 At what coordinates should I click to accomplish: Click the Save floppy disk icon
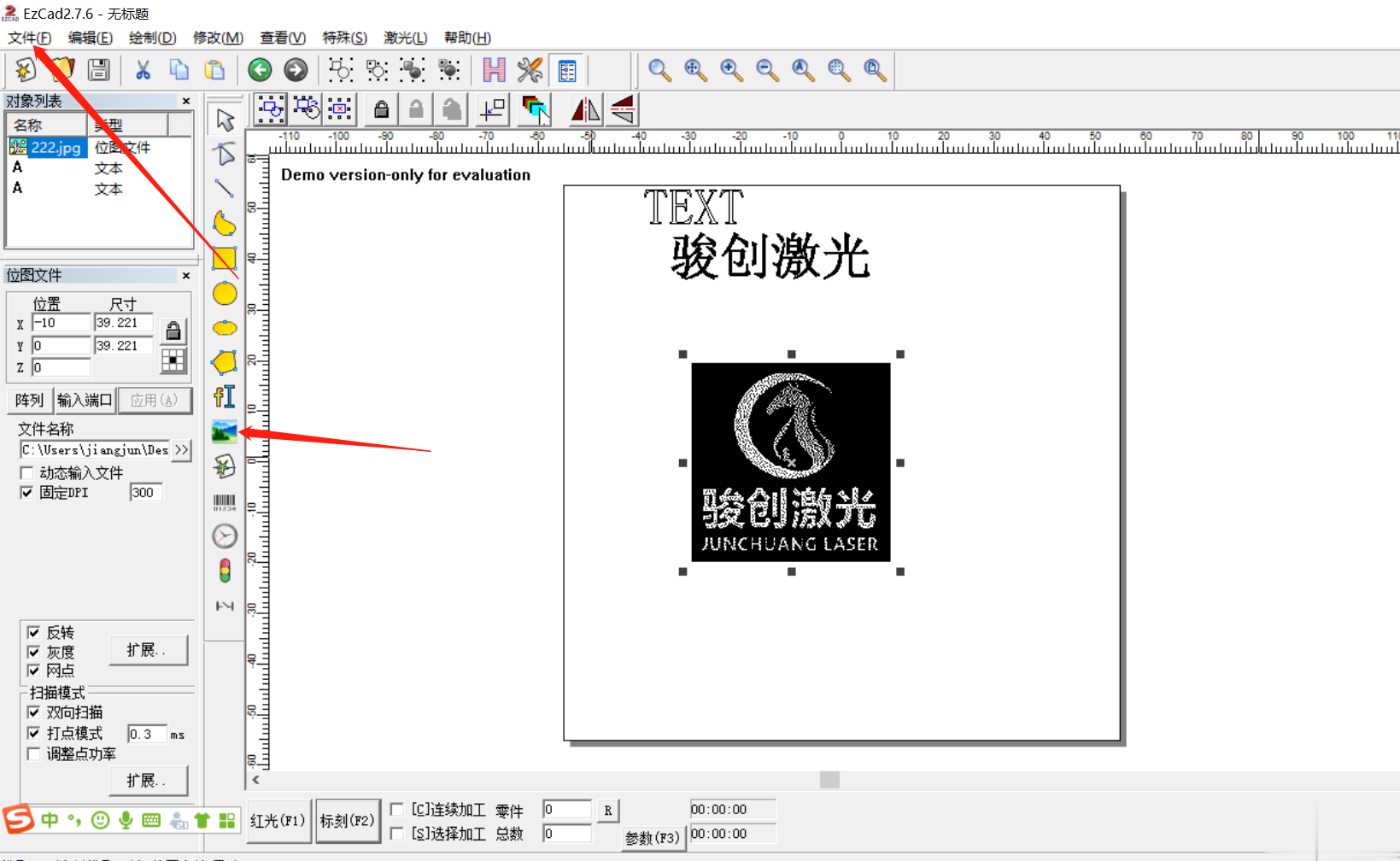coord(99,70)
